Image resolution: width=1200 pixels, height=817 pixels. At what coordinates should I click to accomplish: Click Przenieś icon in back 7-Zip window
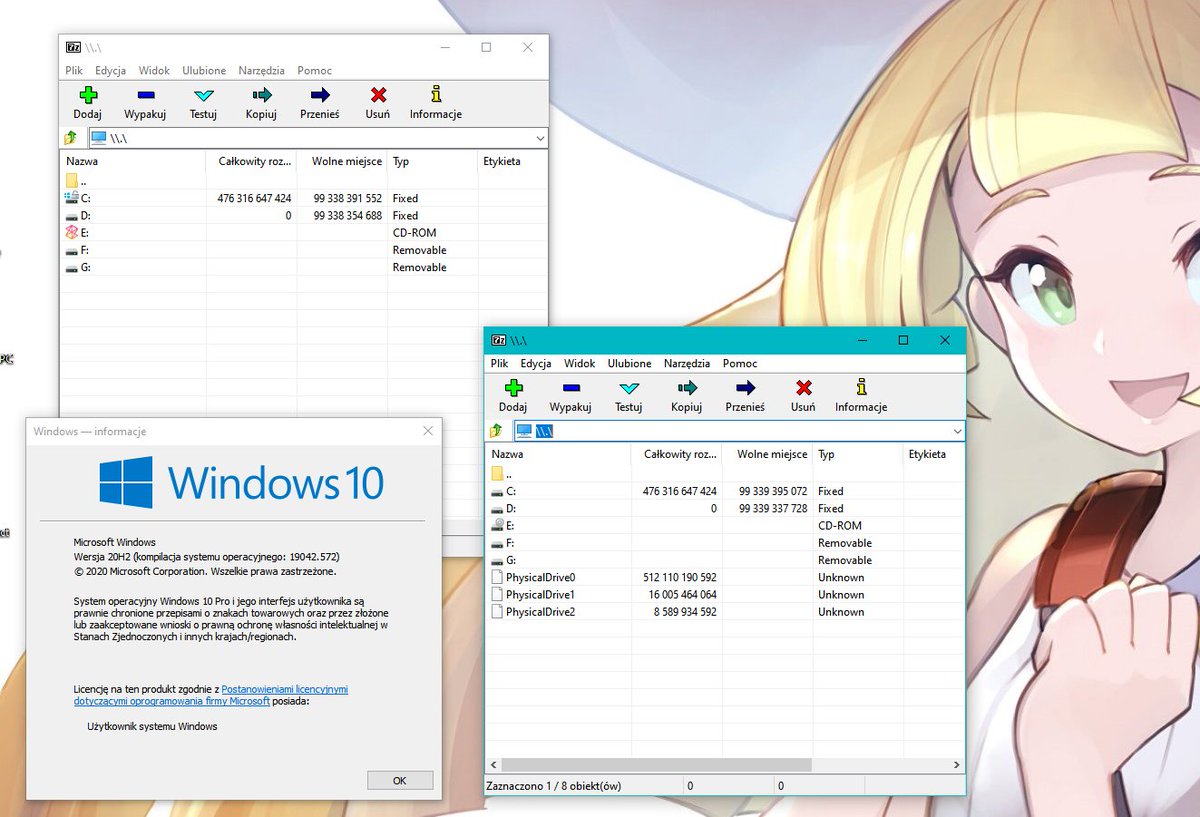coord(320,95)
